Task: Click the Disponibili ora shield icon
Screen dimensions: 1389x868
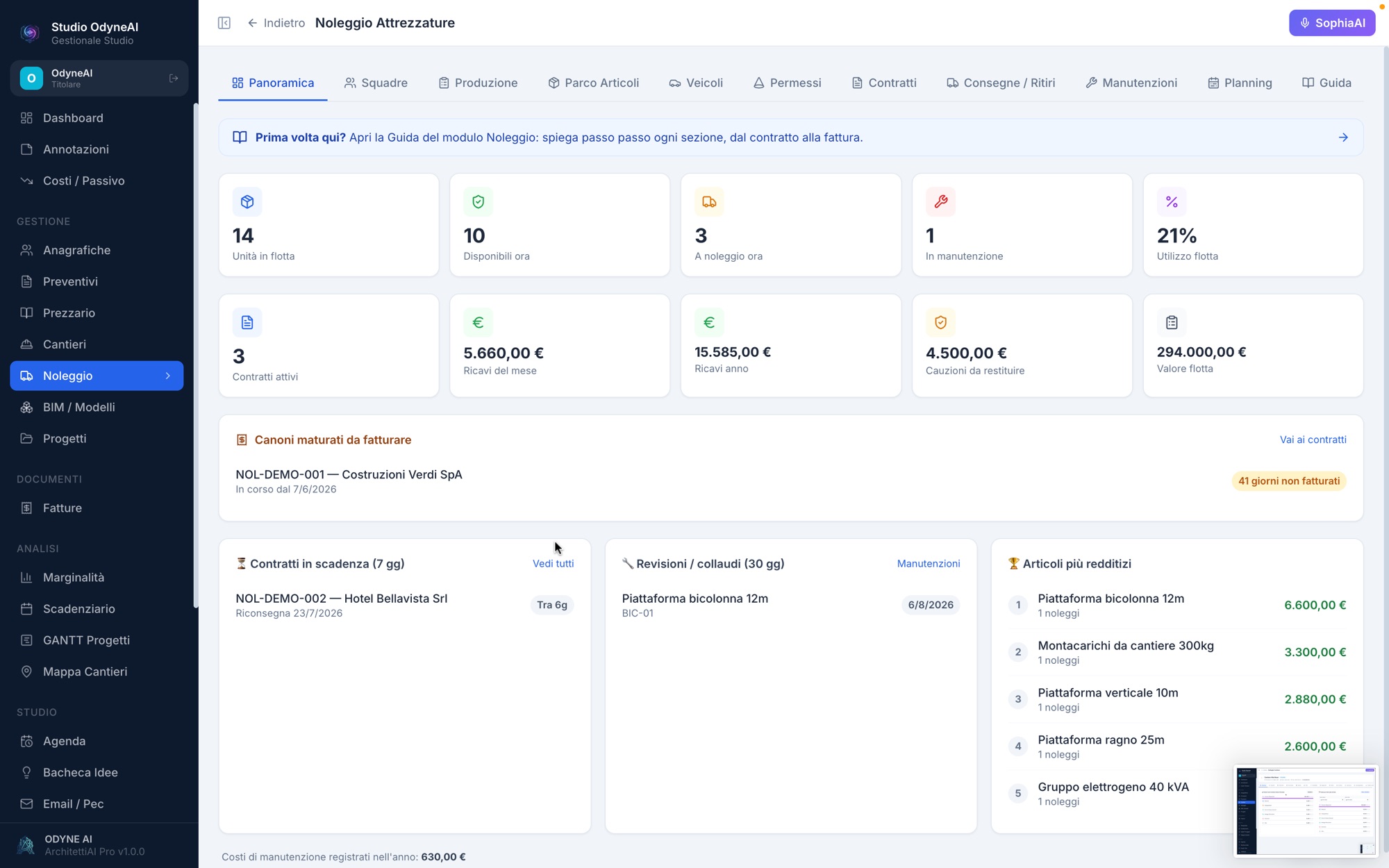Action: 478,201
